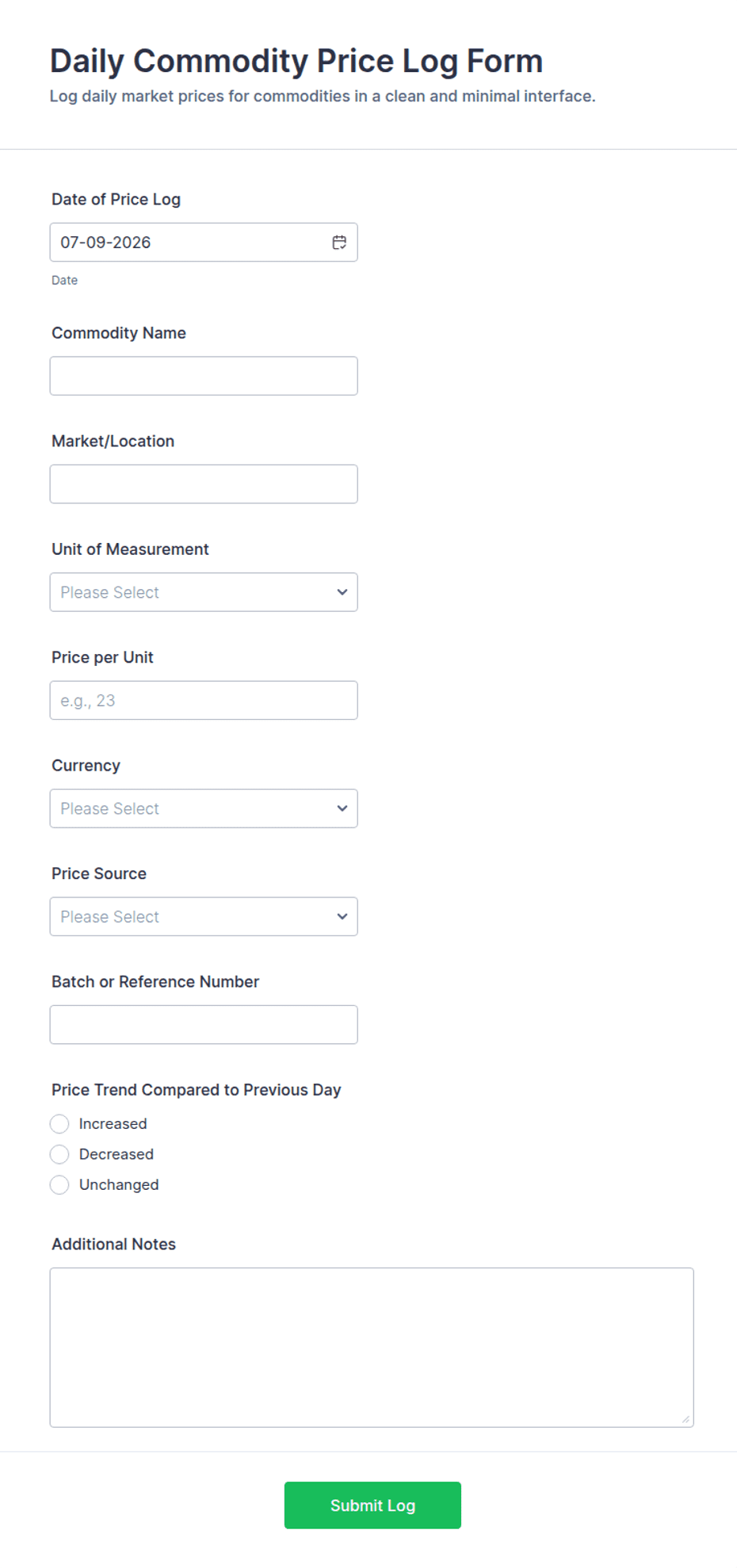
Task: Click the date field showing 07-09-2026
Action: 204,243
